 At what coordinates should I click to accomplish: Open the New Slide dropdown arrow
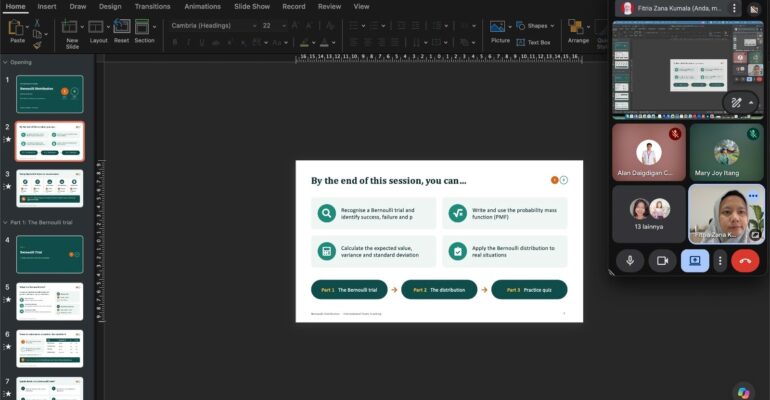point(82,27)
